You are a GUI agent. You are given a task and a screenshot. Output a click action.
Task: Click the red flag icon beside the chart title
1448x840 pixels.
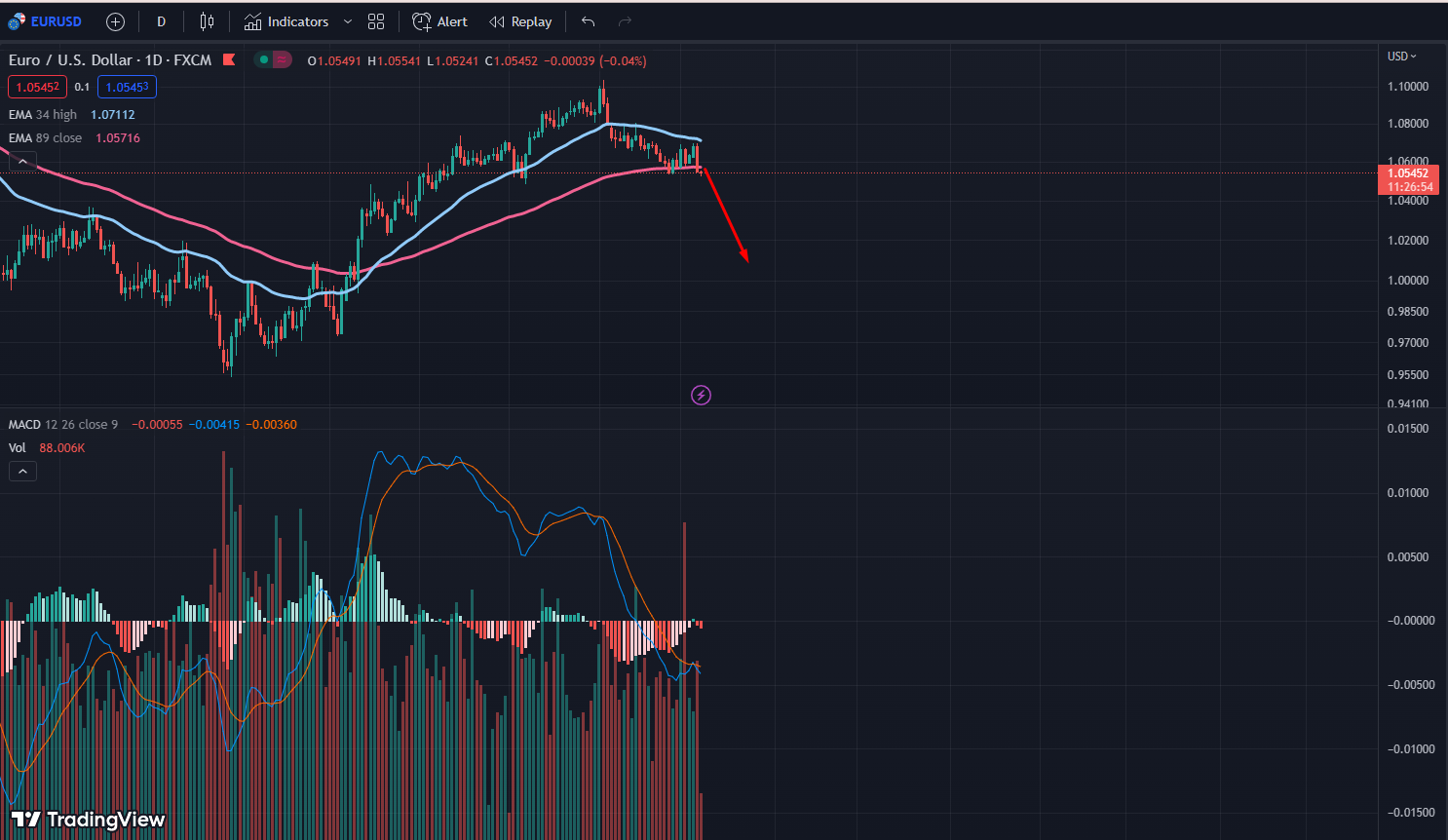pos(228,59)
